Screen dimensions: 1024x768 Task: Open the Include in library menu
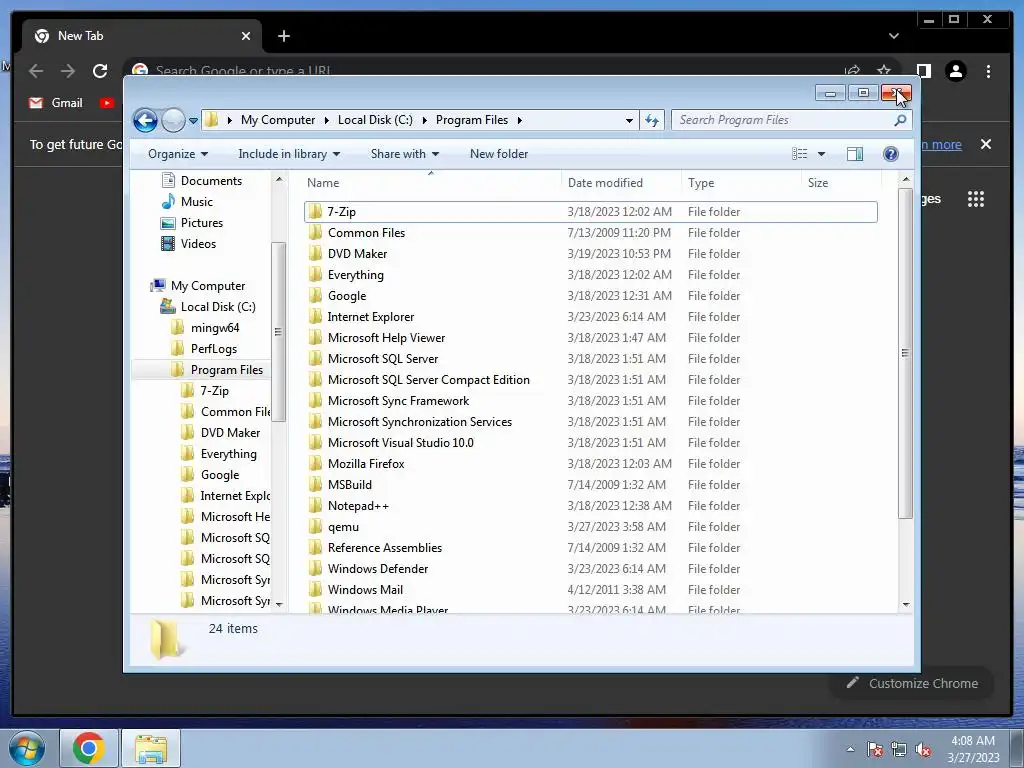click(289, 154)
